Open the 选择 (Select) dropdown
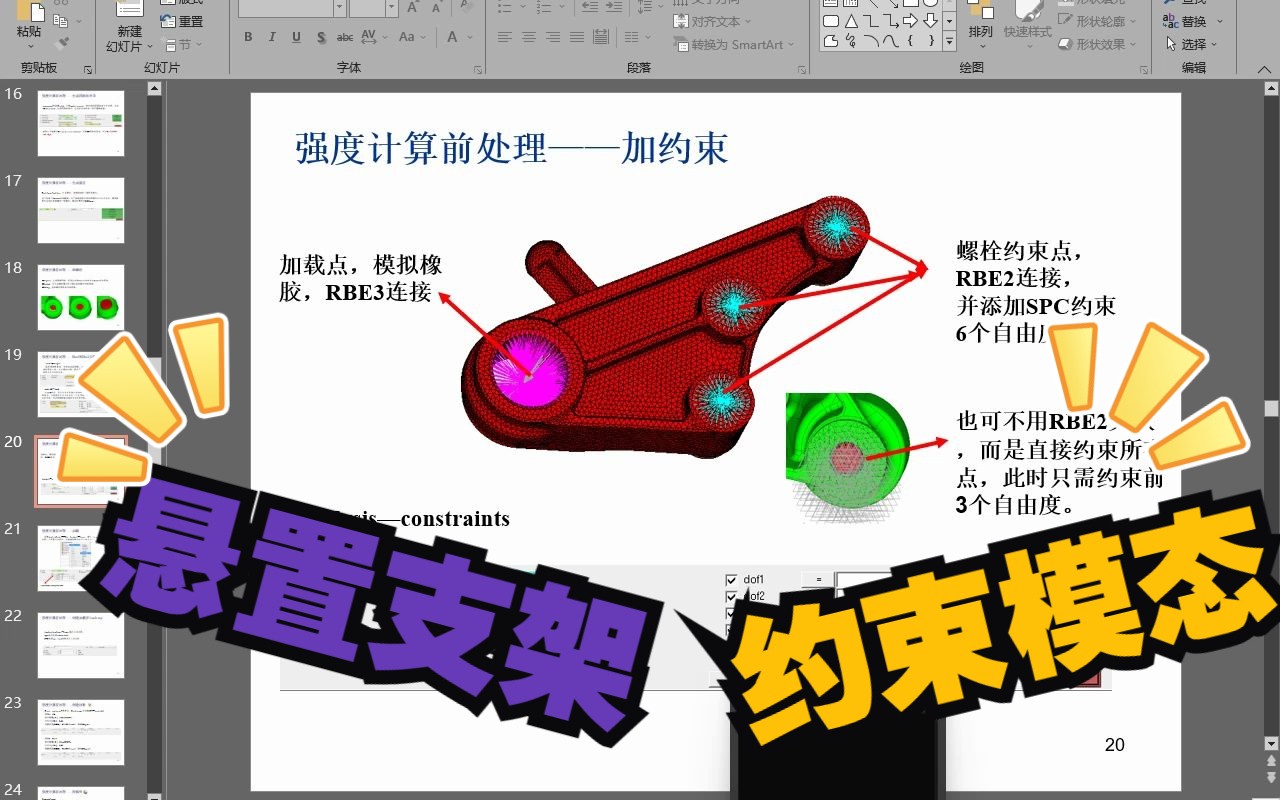Screen dimensions: 1280x800 click(x=1192, y=45)
